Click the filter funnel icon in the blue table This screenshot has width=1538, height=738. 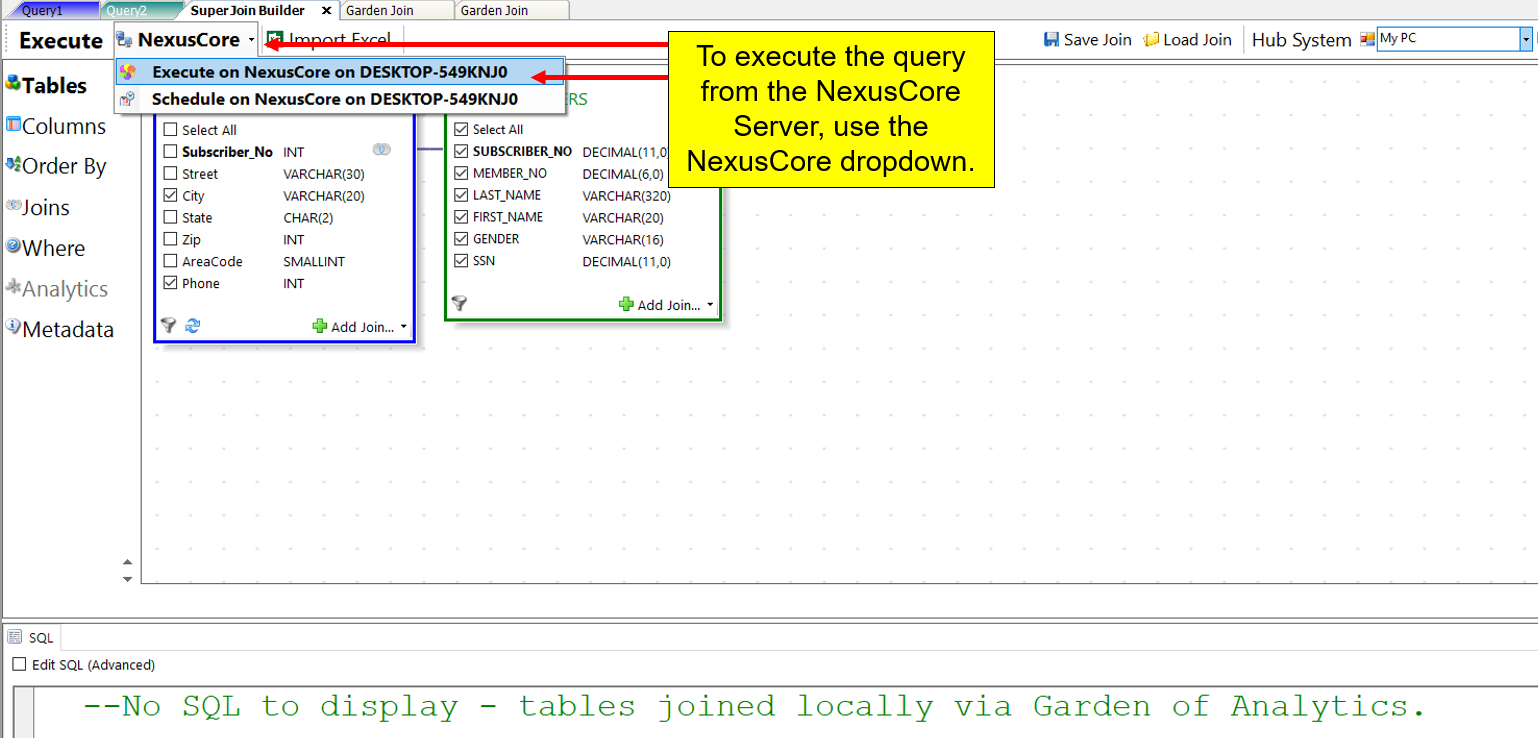point(168,326)
